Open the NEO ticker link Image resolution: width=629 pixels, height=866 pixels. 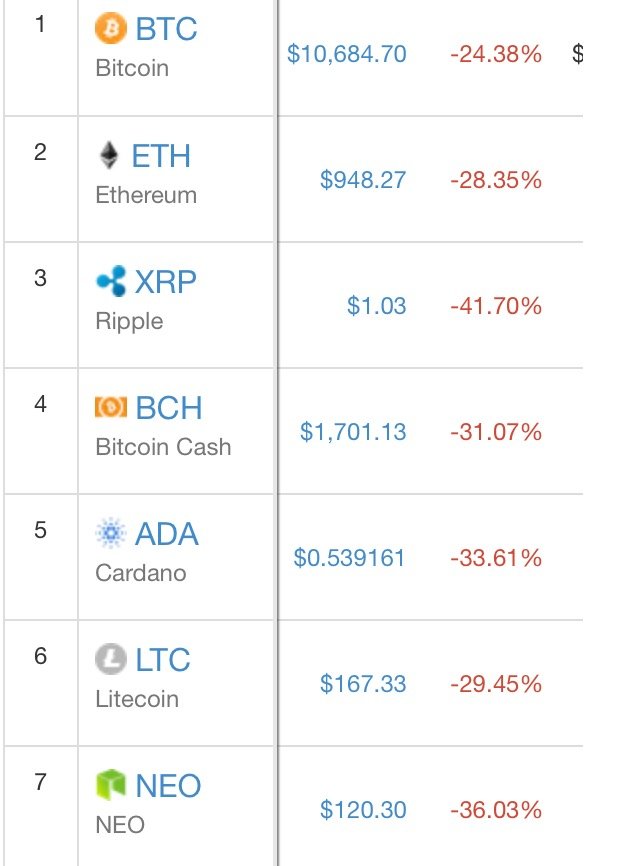(x=168, y=786)
